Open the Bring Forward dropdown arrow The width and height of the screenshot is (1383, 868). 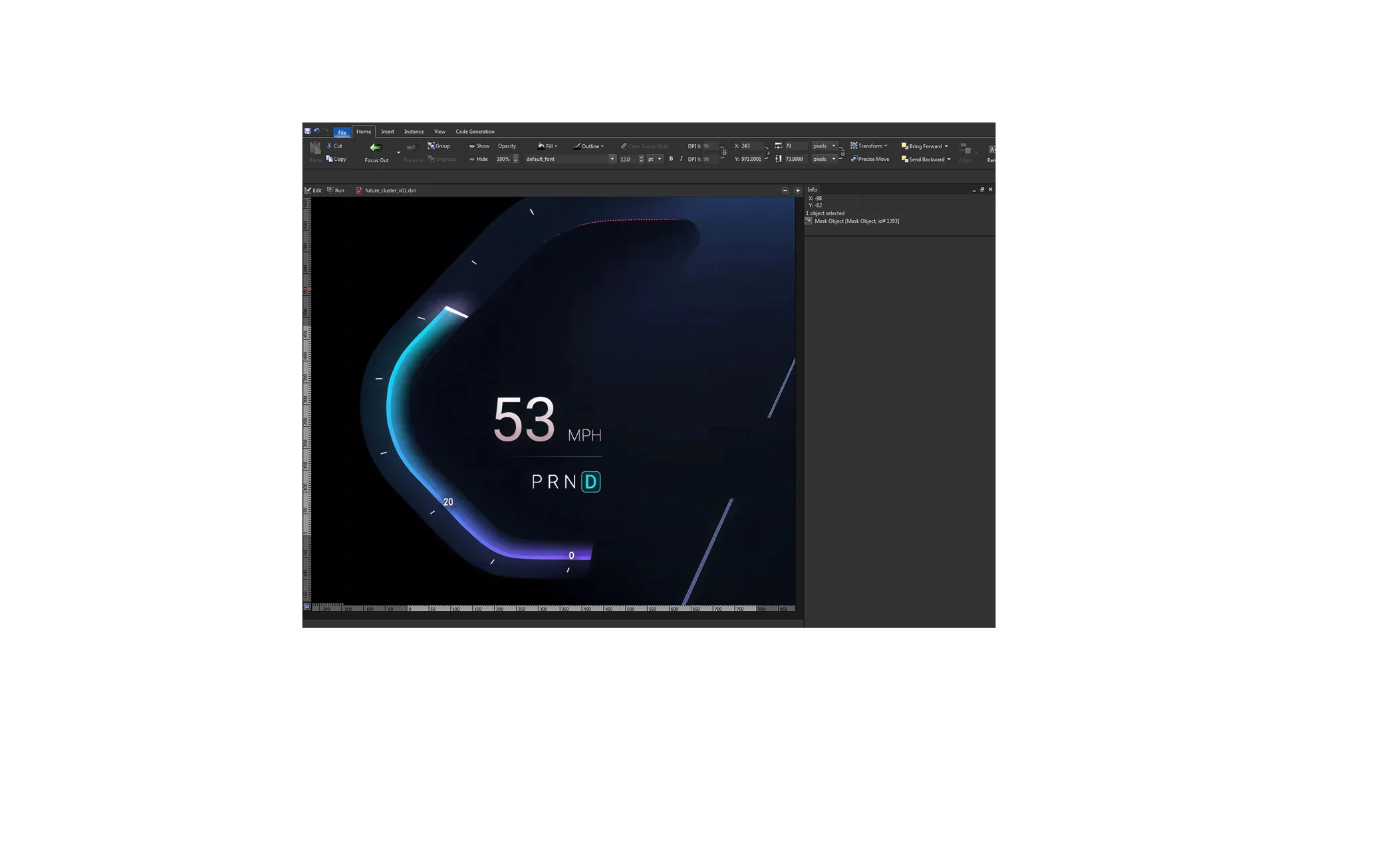[946, 146]
